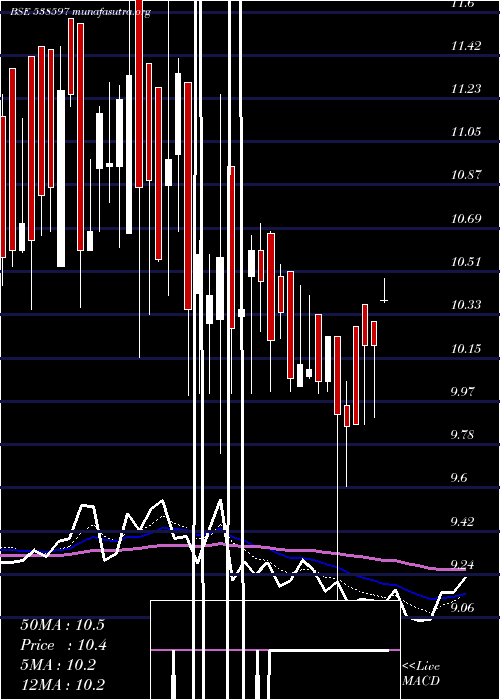Select the 11.05 price axis label
Screen dimensions: 500x700
click(x=466, y=132)
